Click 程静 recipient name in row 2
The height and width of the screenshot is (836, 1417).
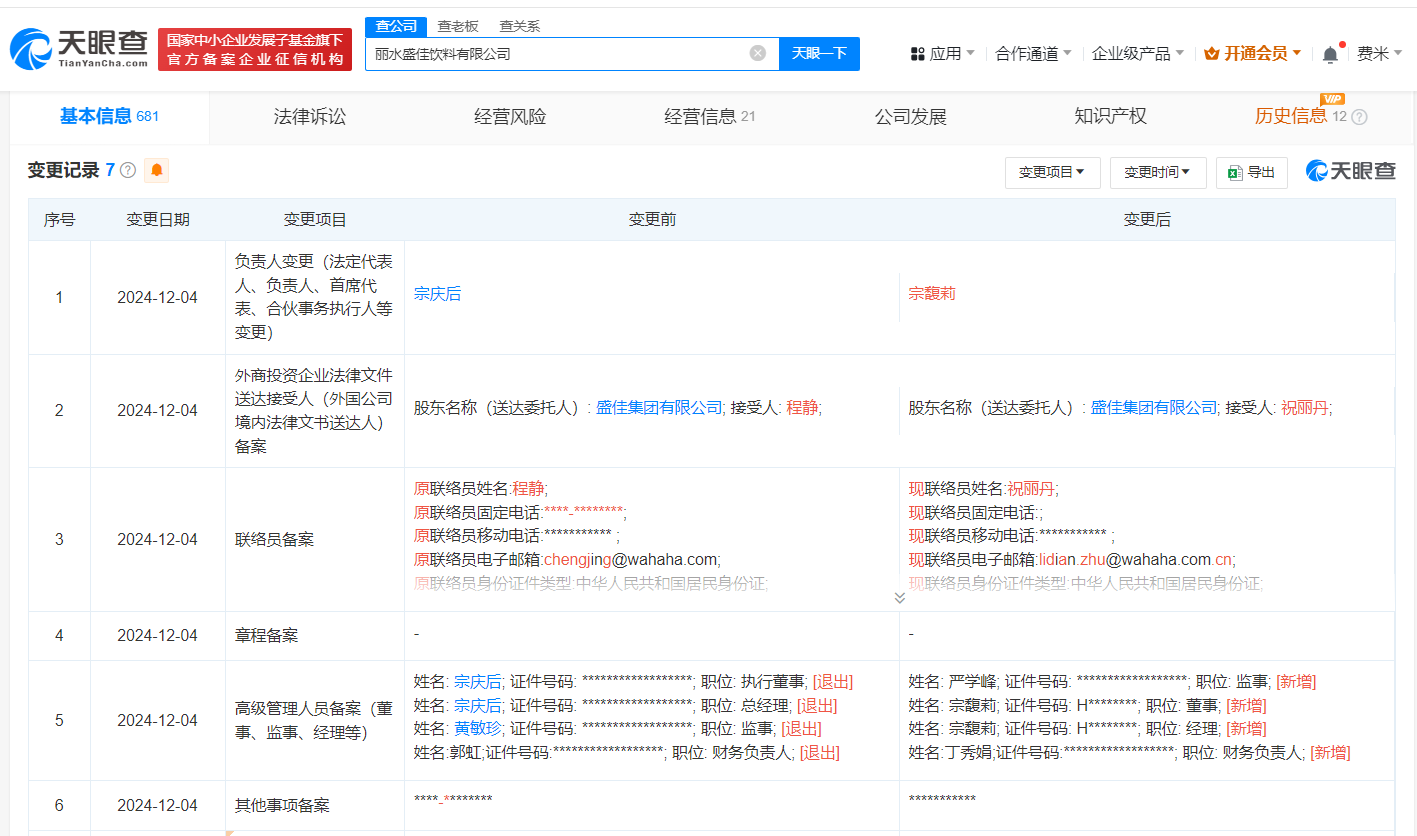click(x=802, y=407)
